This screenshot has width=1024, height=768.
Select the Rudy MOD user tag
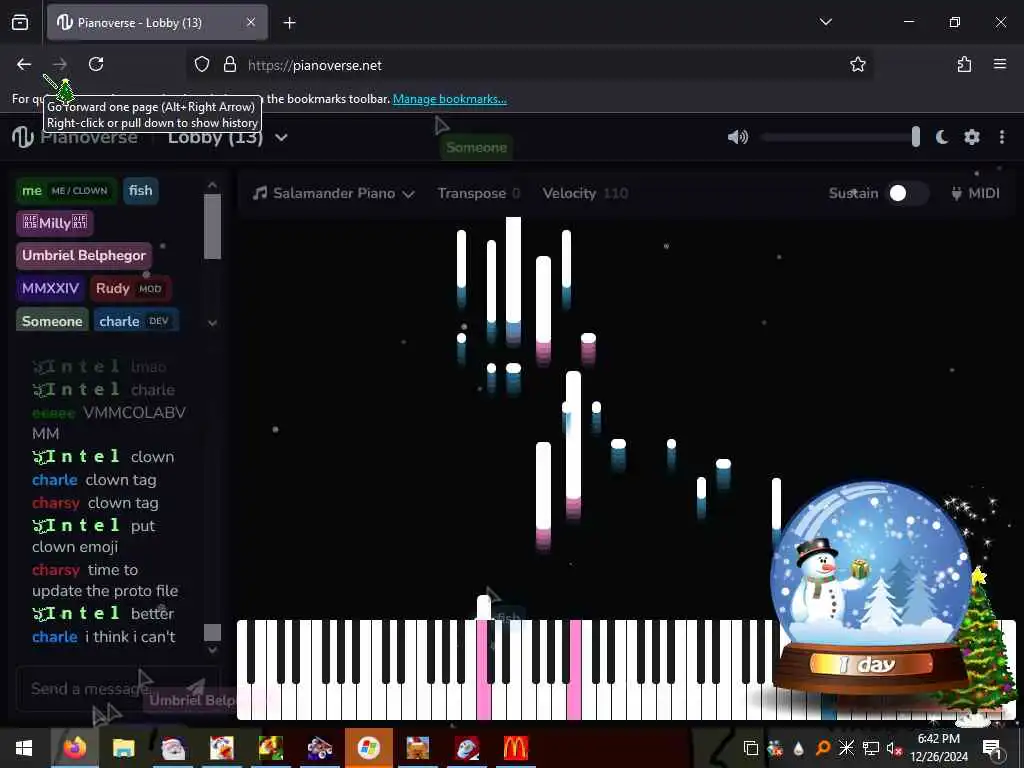click(129, 288)
